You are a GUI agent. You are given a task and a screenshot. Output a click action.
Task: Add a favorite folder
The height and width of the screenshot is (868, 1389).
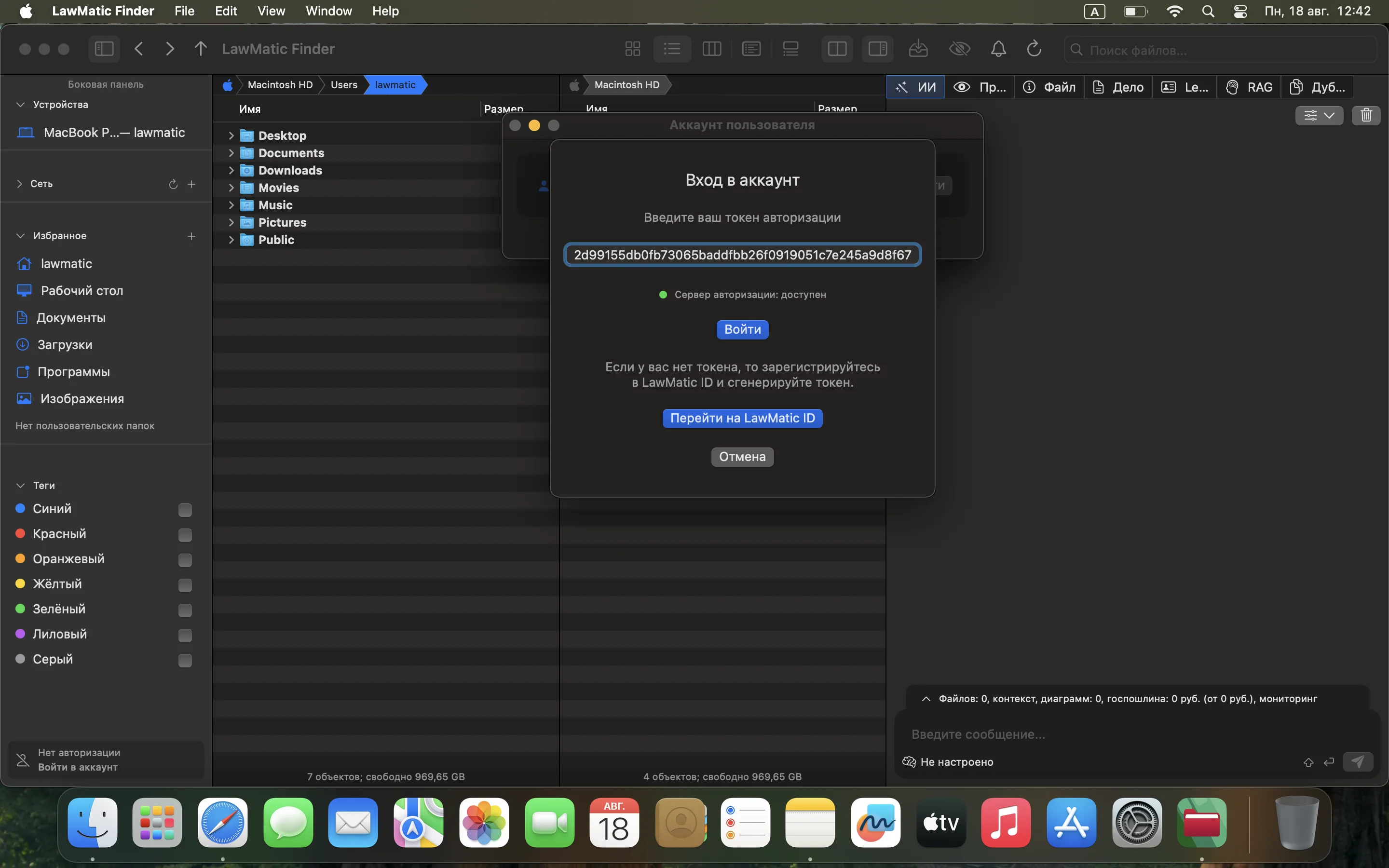click(191, 236)
